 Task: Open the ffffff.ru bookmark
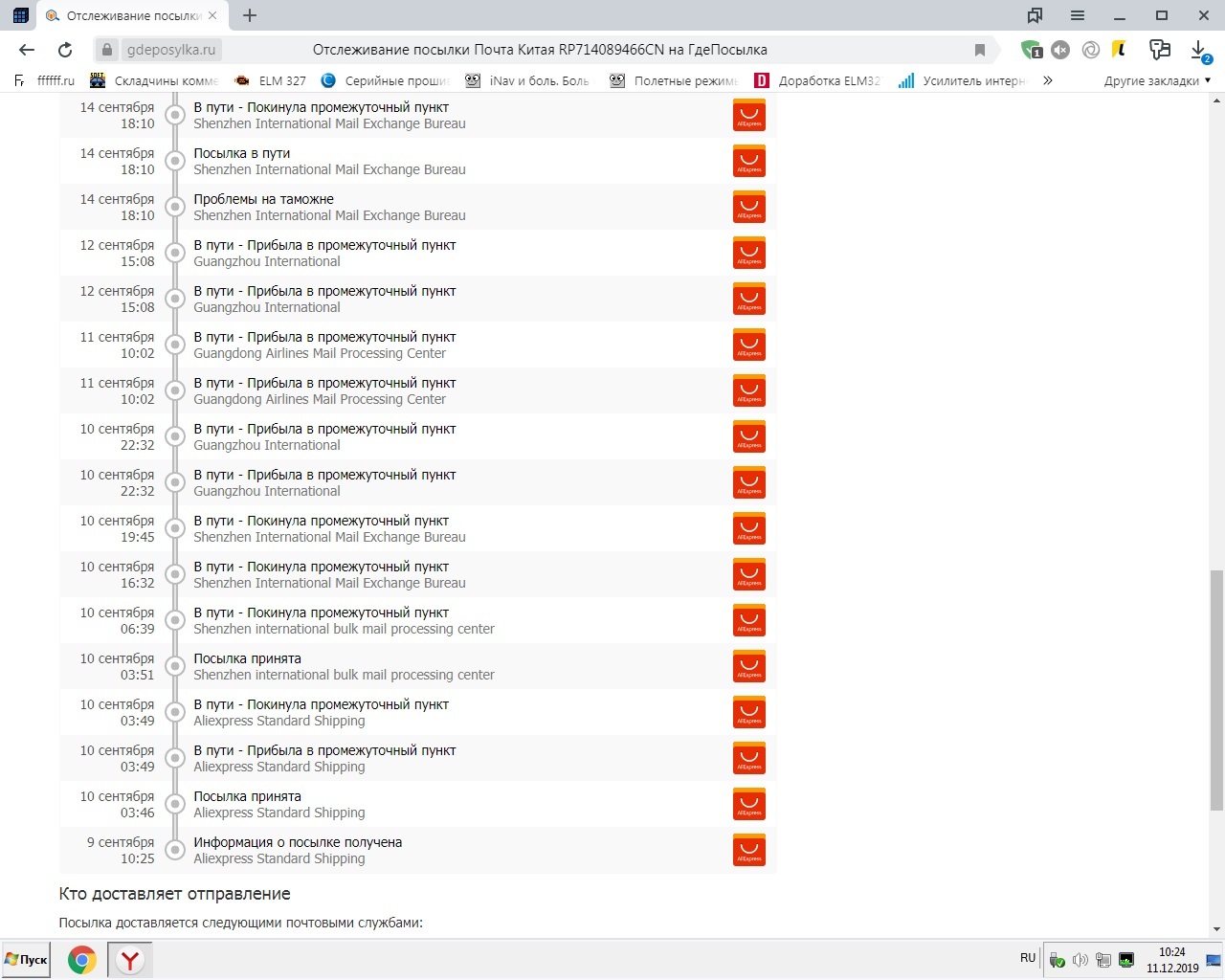tap(45, 80)
